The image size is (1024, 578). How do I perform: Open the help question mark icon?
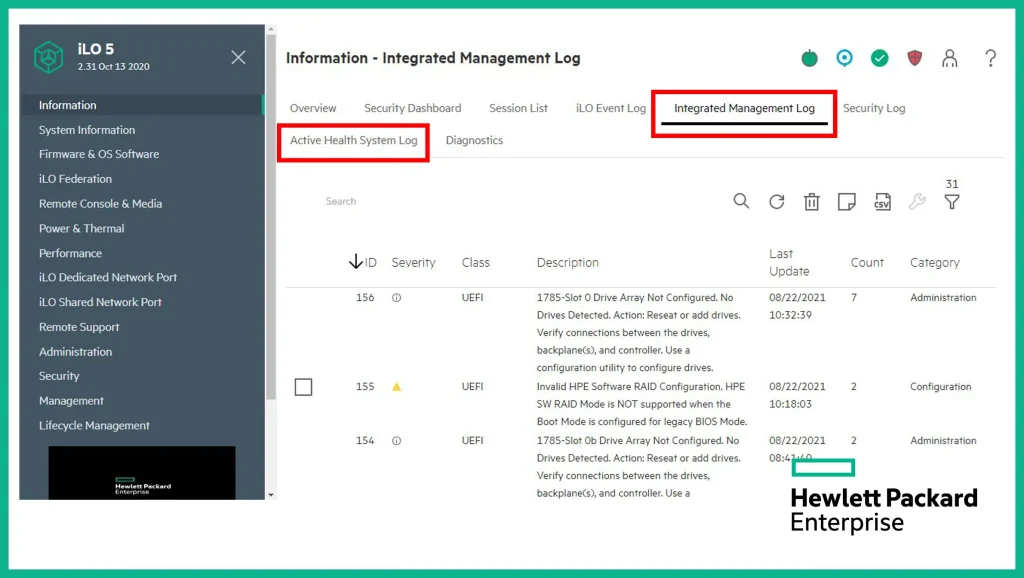(990, 58)
